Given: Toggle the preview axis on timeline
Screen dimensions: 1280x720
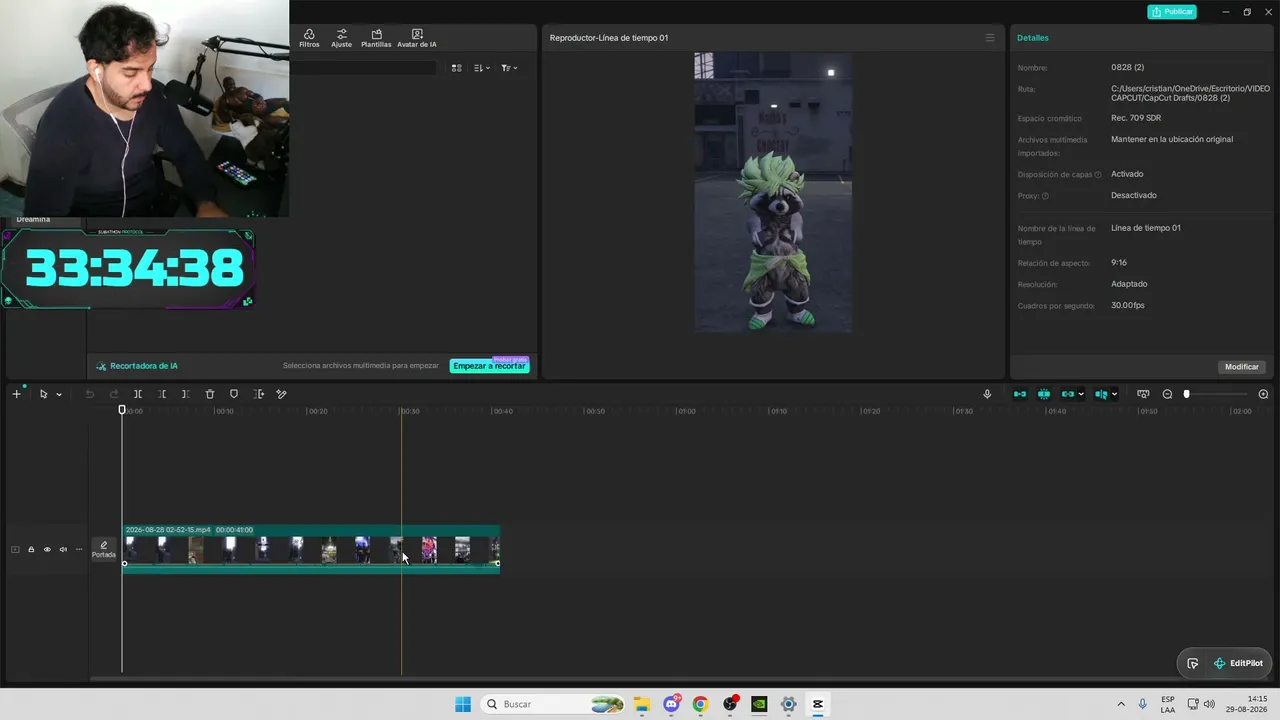Looking at the screenshot, I should [1101, 394].
